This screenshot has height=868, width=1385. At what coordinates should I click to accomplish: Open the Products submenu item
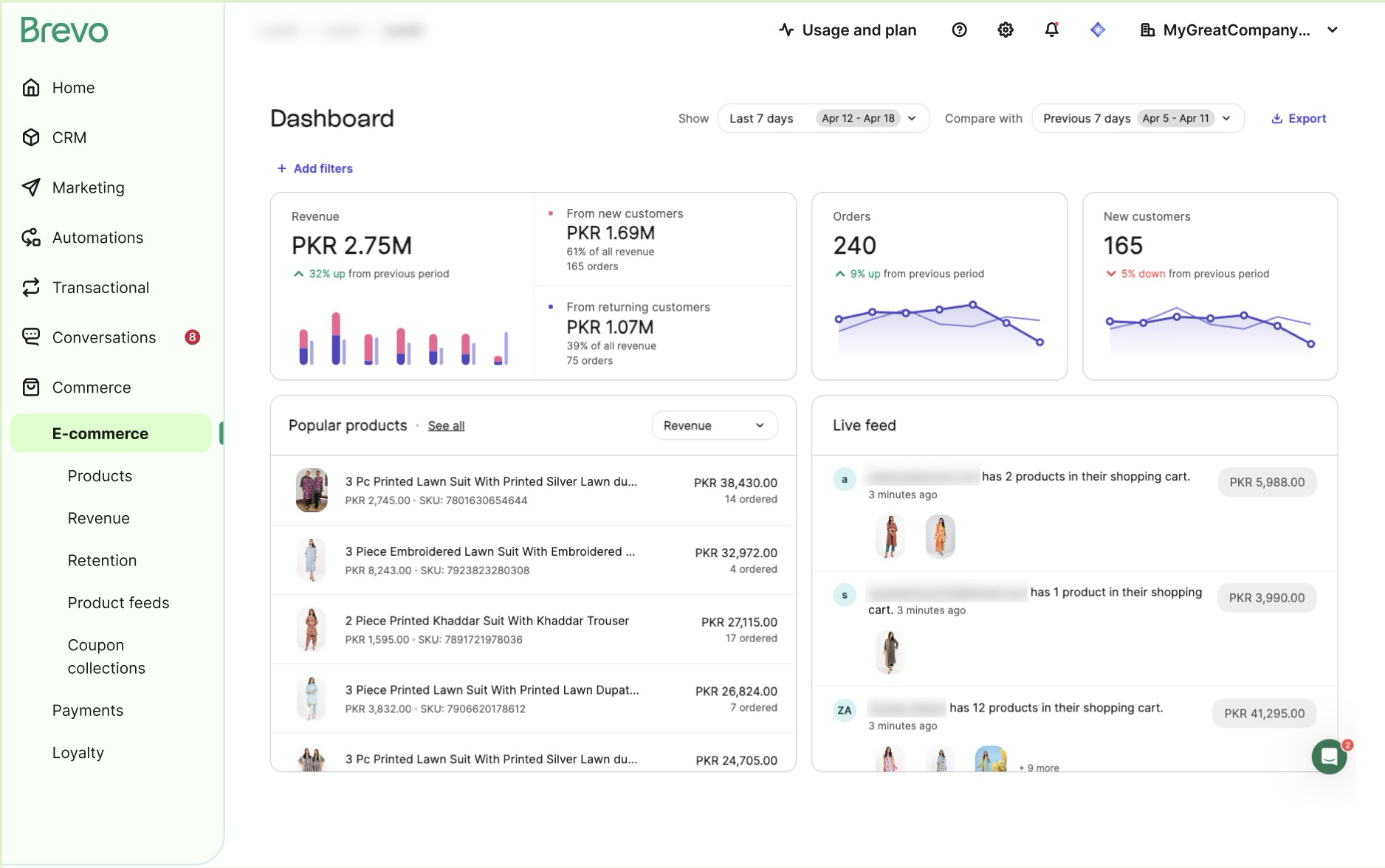(100, 476)
